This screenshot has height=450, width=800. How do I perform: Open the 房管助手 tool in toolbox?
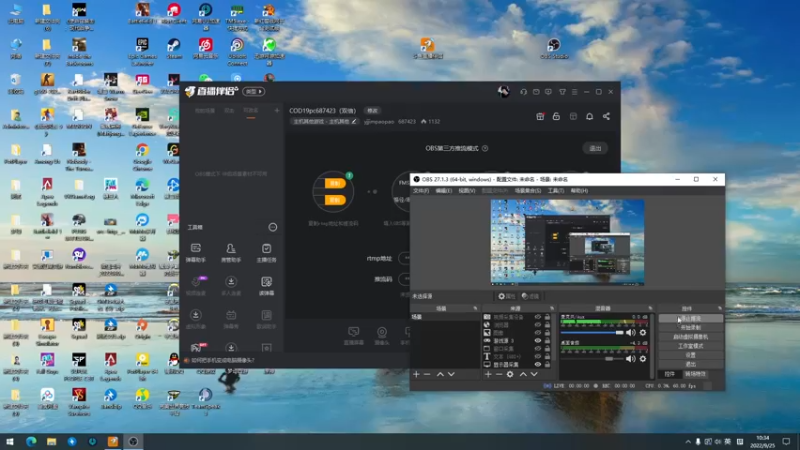(x=231, y=253)
